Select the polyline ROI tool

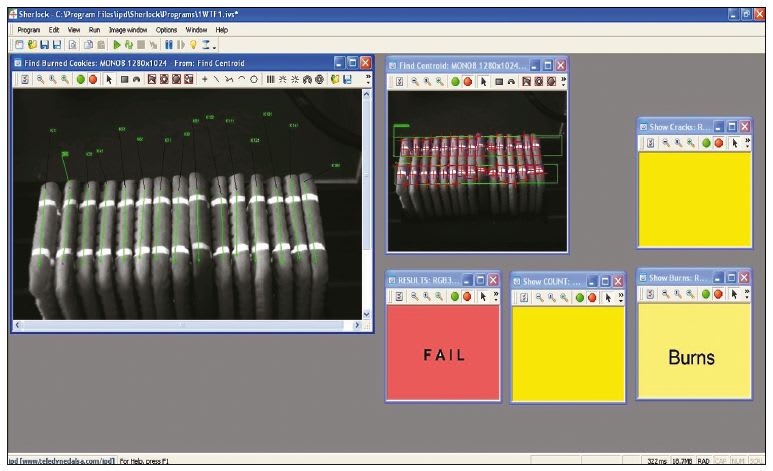pos(229,79)
